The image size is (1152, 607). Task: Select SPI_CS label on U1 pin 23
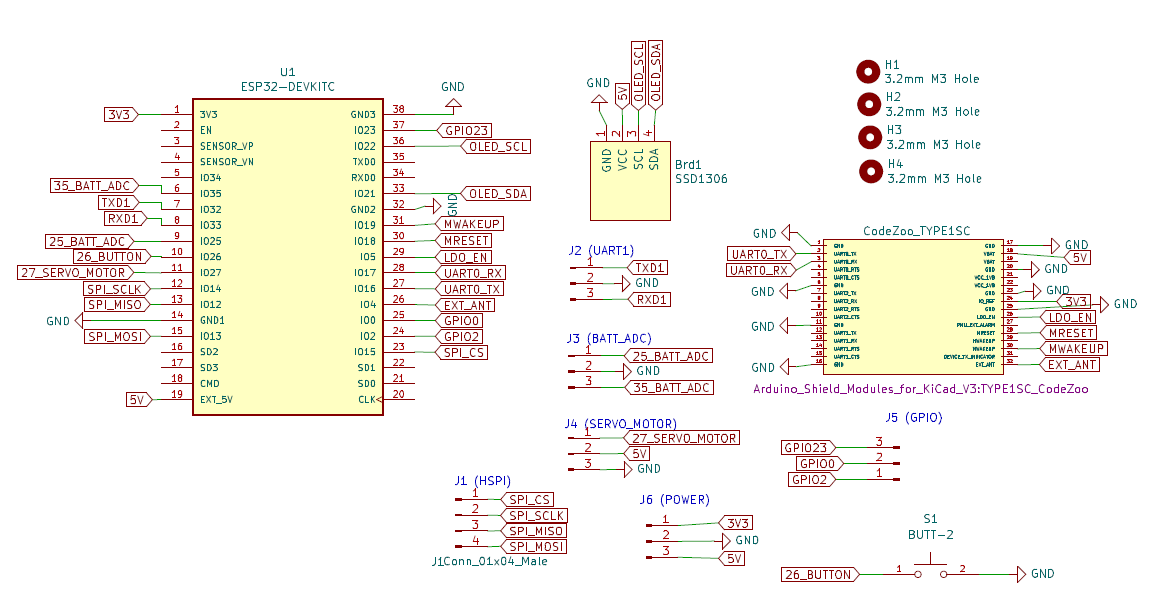coord(463,353)
